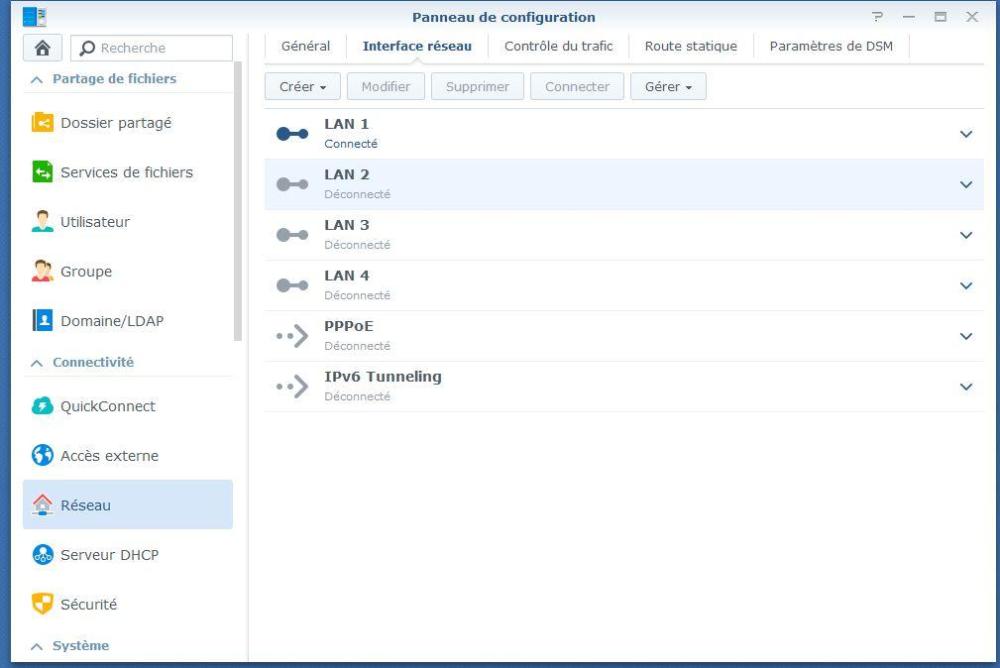The image size is (1000, 668).
Task: Expand the LAN 1 details chevron
Action: point(965,134)
